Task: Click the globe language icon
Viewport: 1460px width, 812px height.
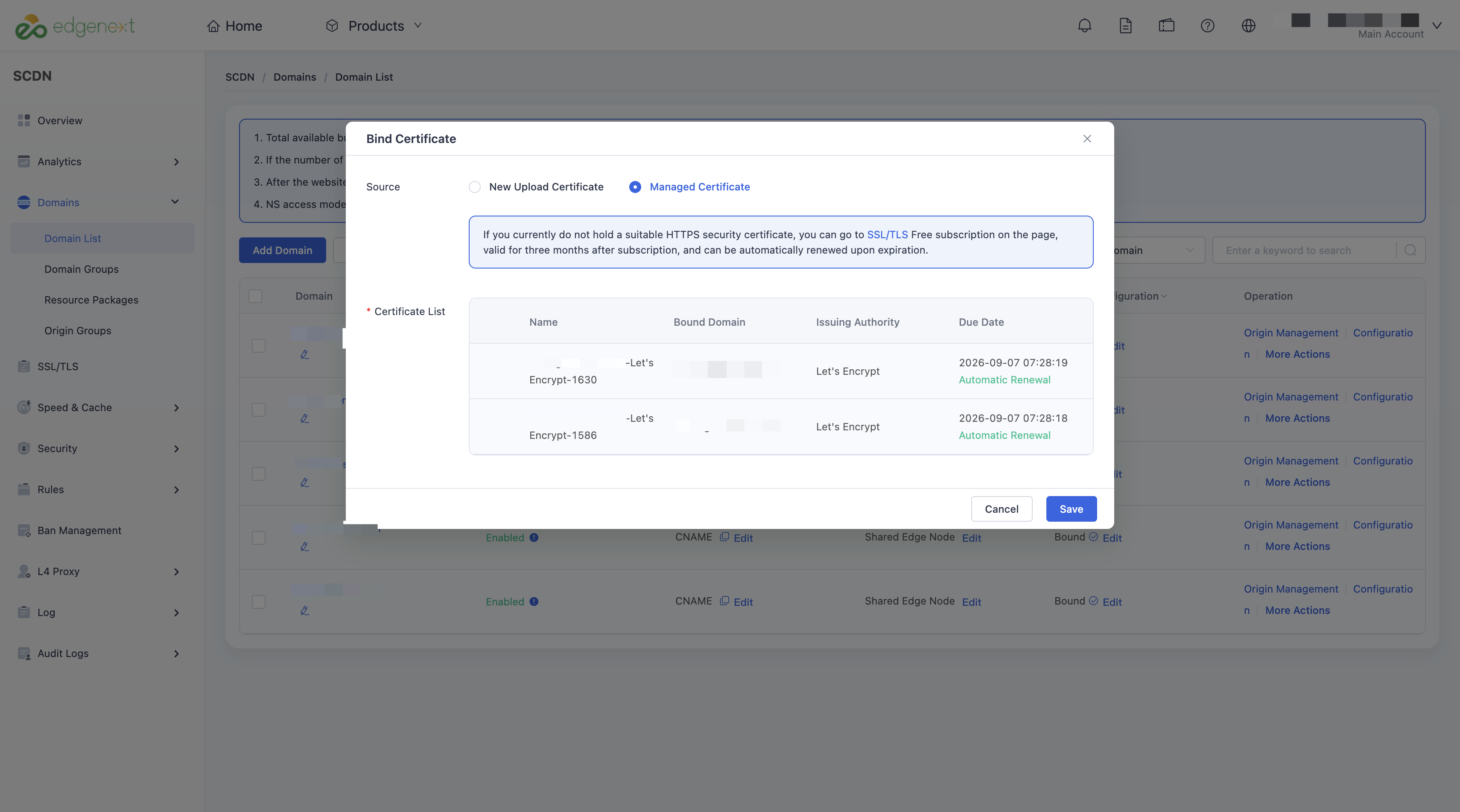Action: [1248, 26]
